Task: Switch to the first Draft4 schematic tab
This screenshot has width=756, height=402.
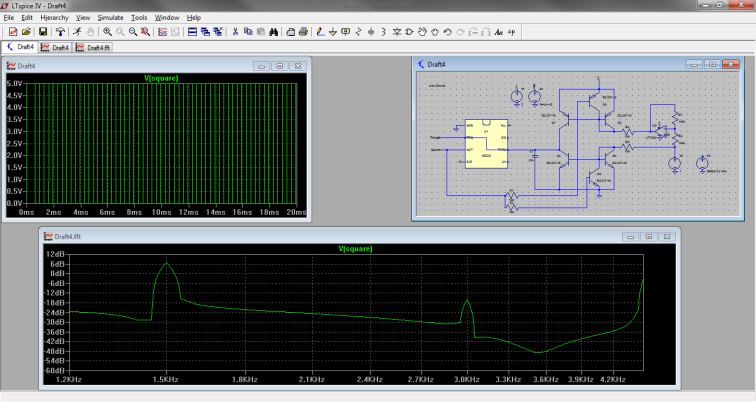Action: (21, 47)
